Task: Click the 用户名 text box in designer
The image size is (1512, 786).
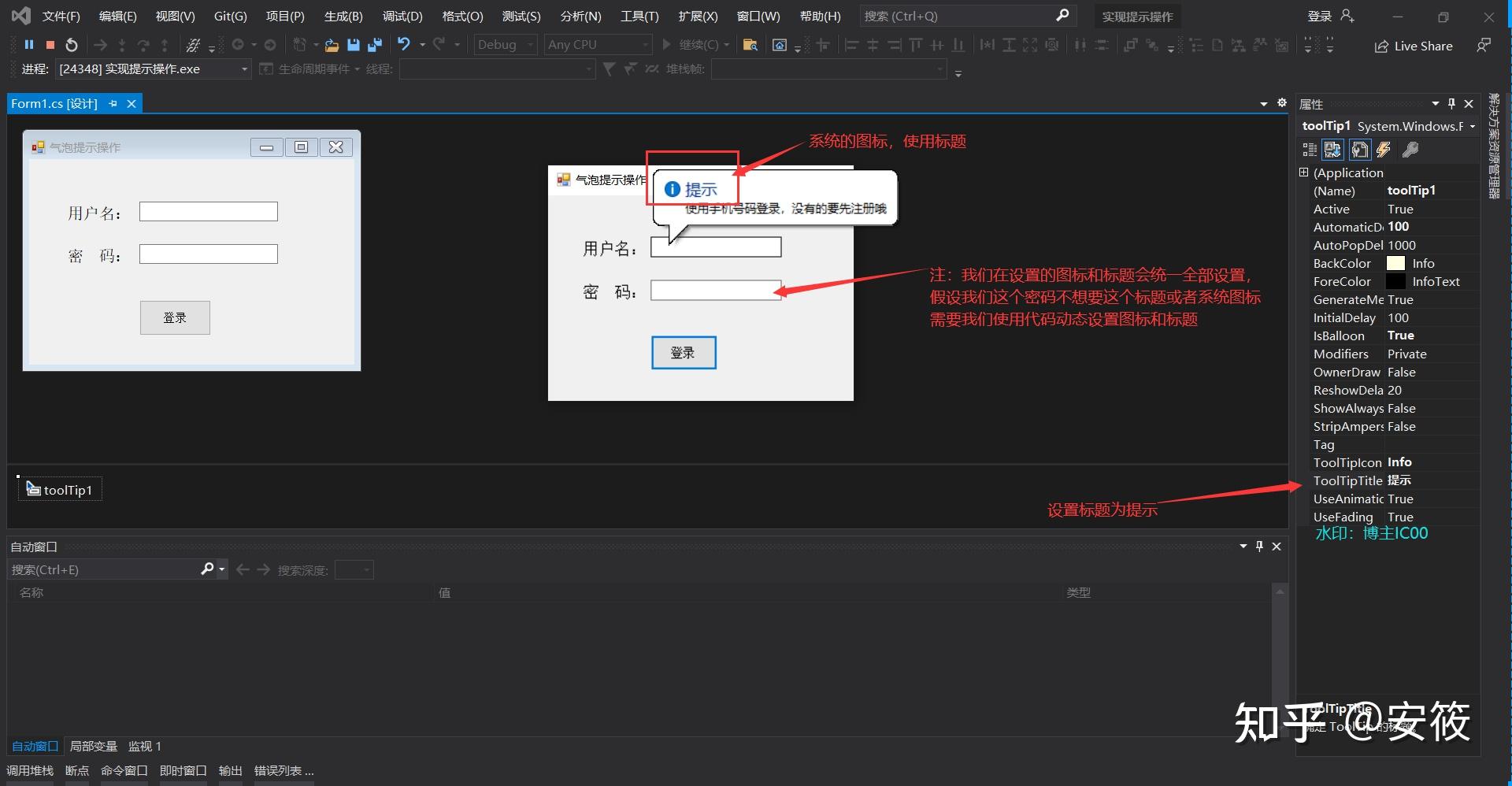Action: [x=208, y=211]
